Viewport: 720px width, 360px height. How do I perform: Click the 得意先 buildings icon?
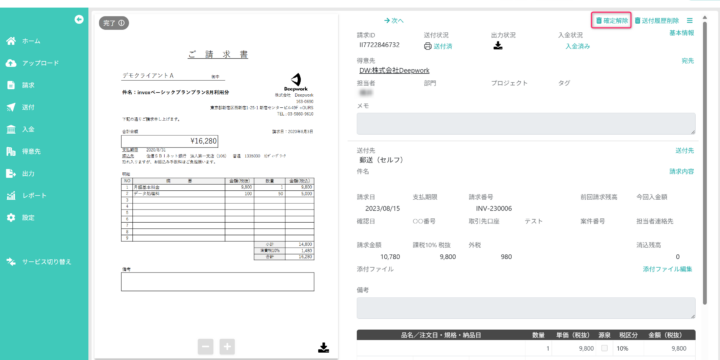pyautogui.click(x=11, y=151)
